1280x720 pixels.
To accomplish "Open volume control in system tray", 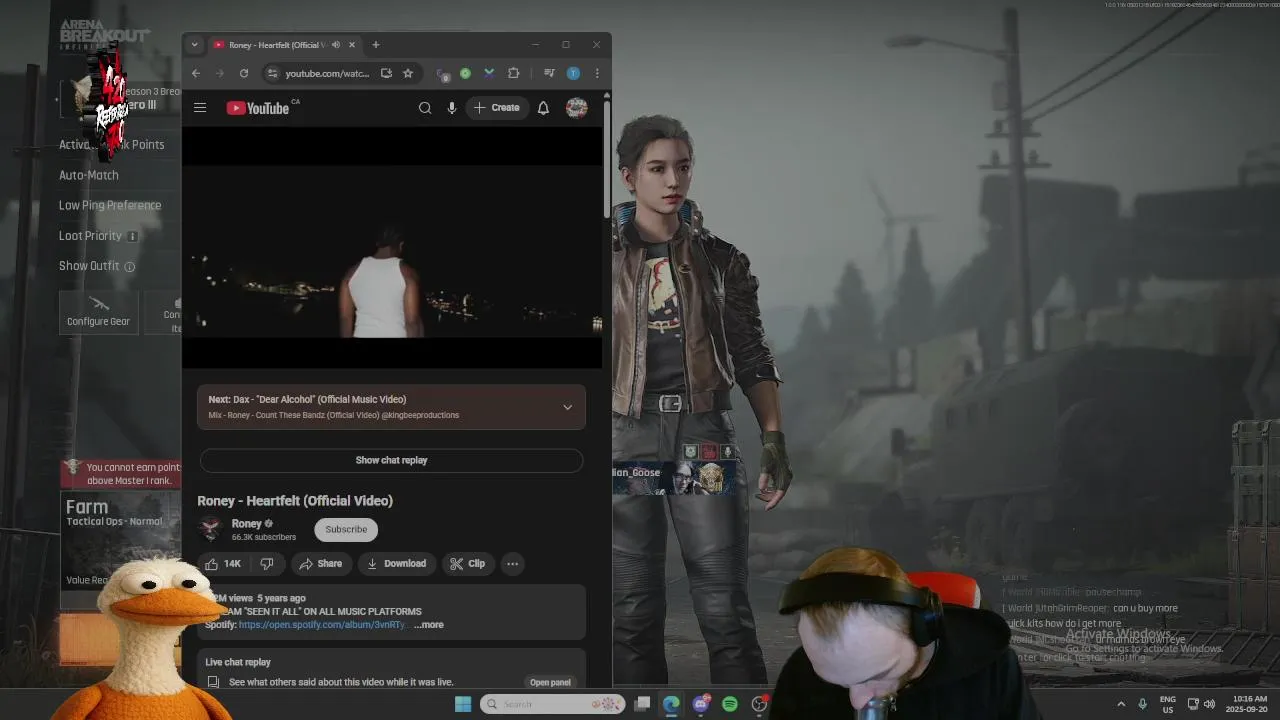I will (x=1209, y=704).
